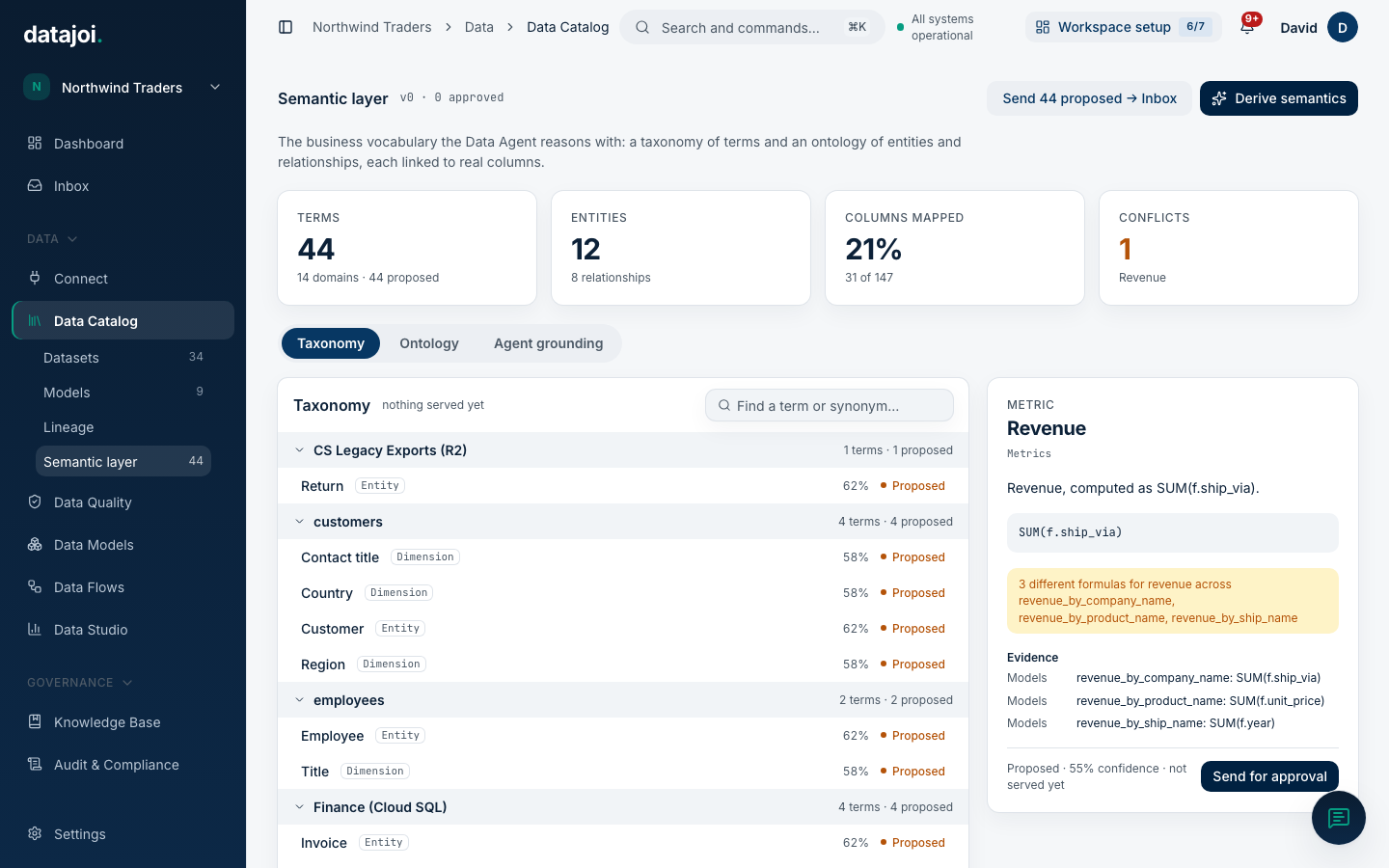Screen dimensions: 1389x868
Task: Click Send for approval button
Action: [x=1269, y=776]
